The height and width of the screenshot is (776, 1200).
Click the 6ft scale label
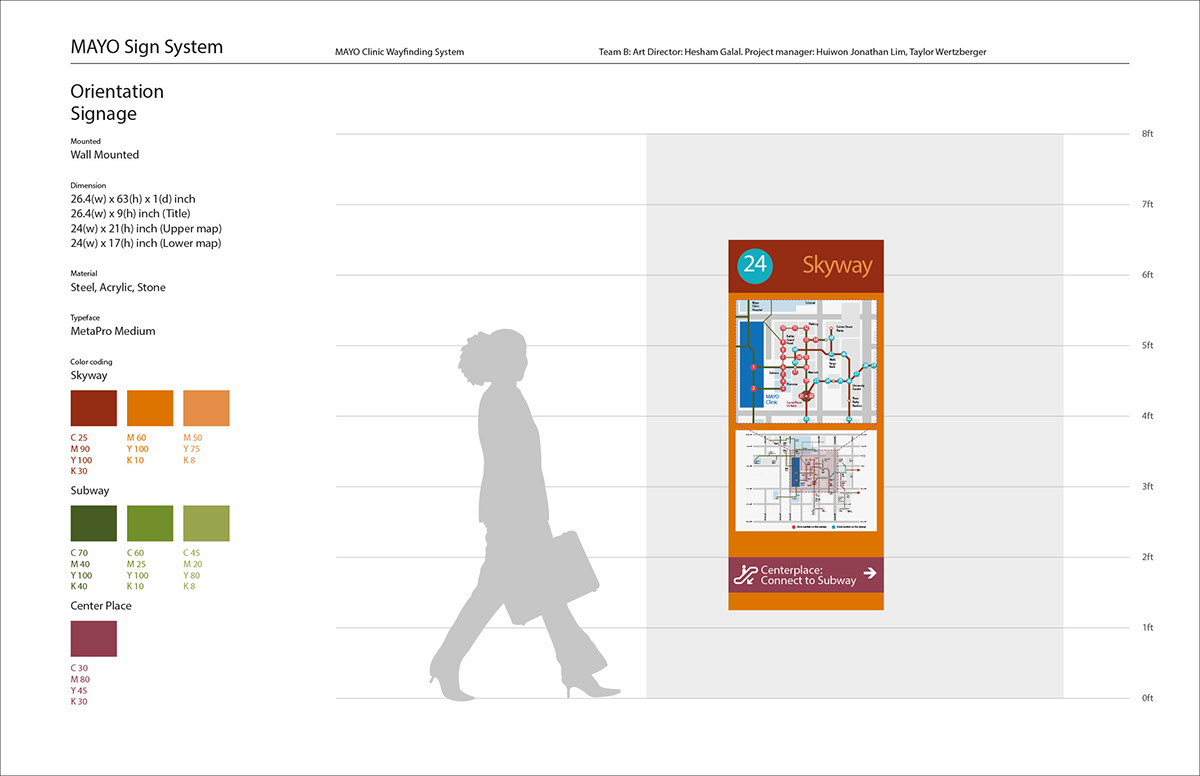(x=1148, y=275)
